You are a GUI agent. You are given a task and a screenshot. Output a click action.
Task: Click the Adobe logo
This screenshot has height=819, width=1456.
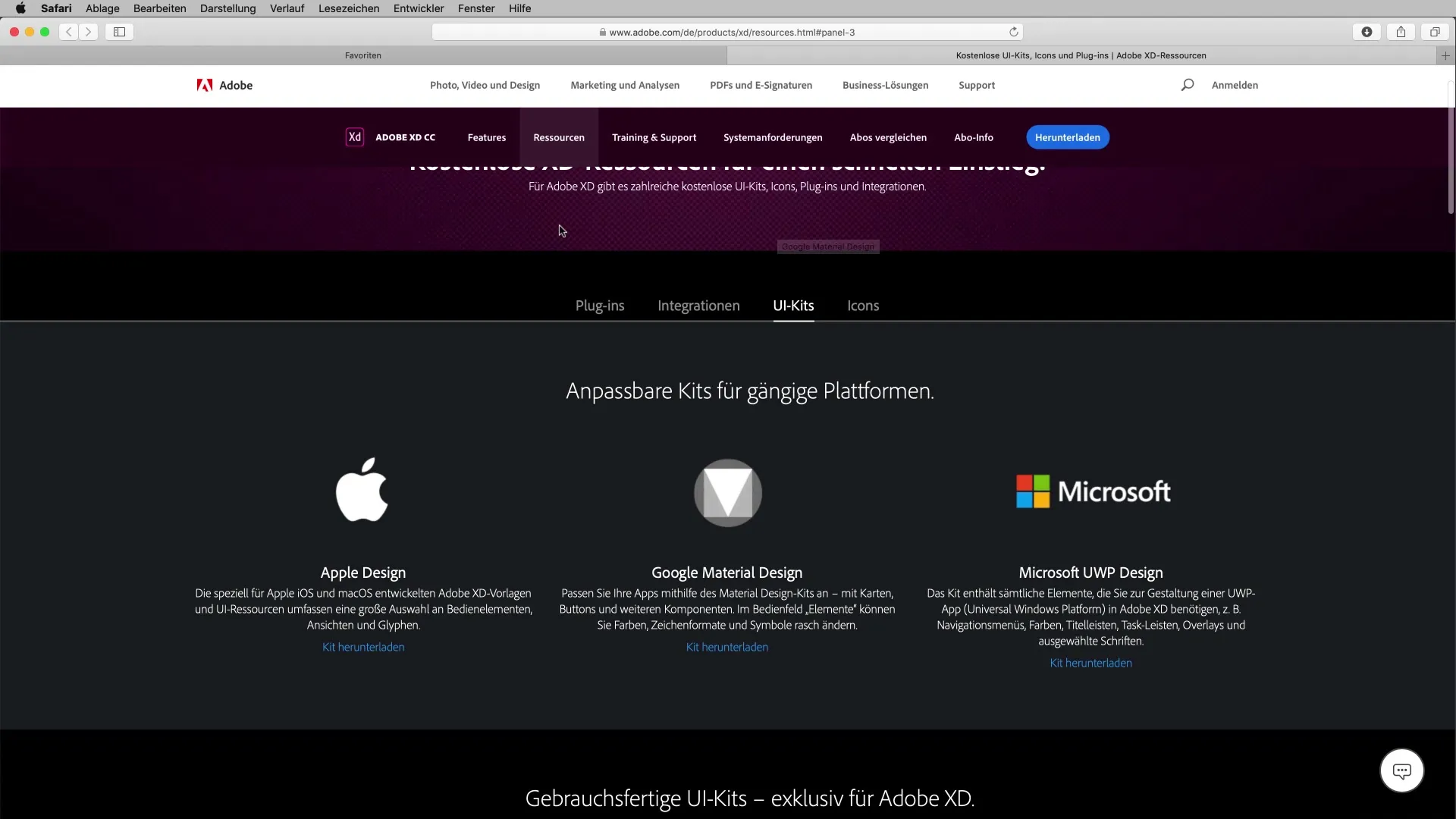pyautogui.click(x=224, y=85)
